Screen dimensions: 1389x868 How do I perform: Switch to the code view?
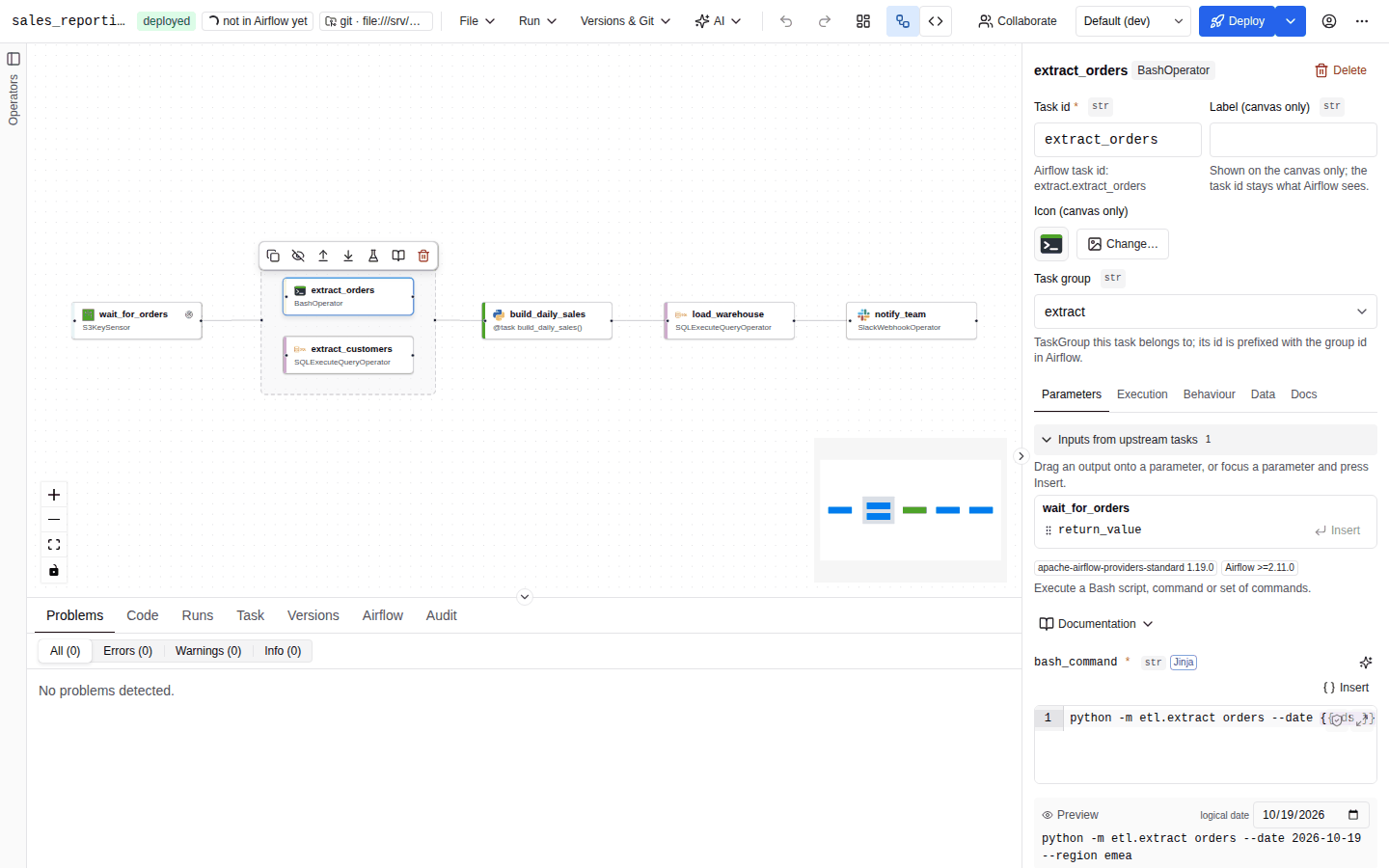[x=936, y=21]
